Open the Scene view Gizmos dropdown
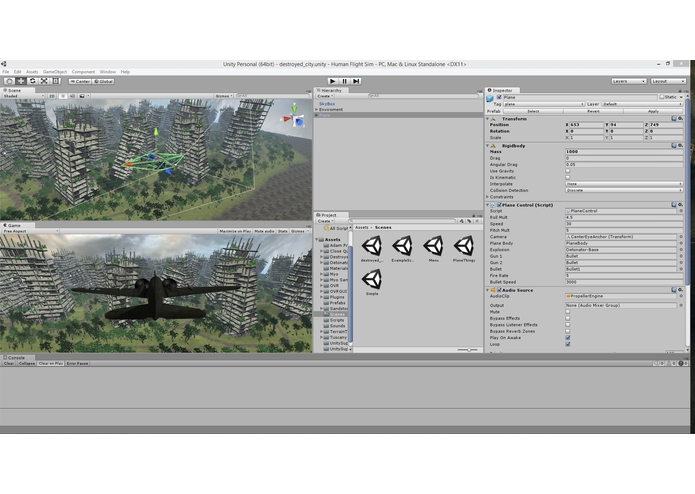Image resolution: width=695 pixels, height=494 pixels. pos(224,96)
